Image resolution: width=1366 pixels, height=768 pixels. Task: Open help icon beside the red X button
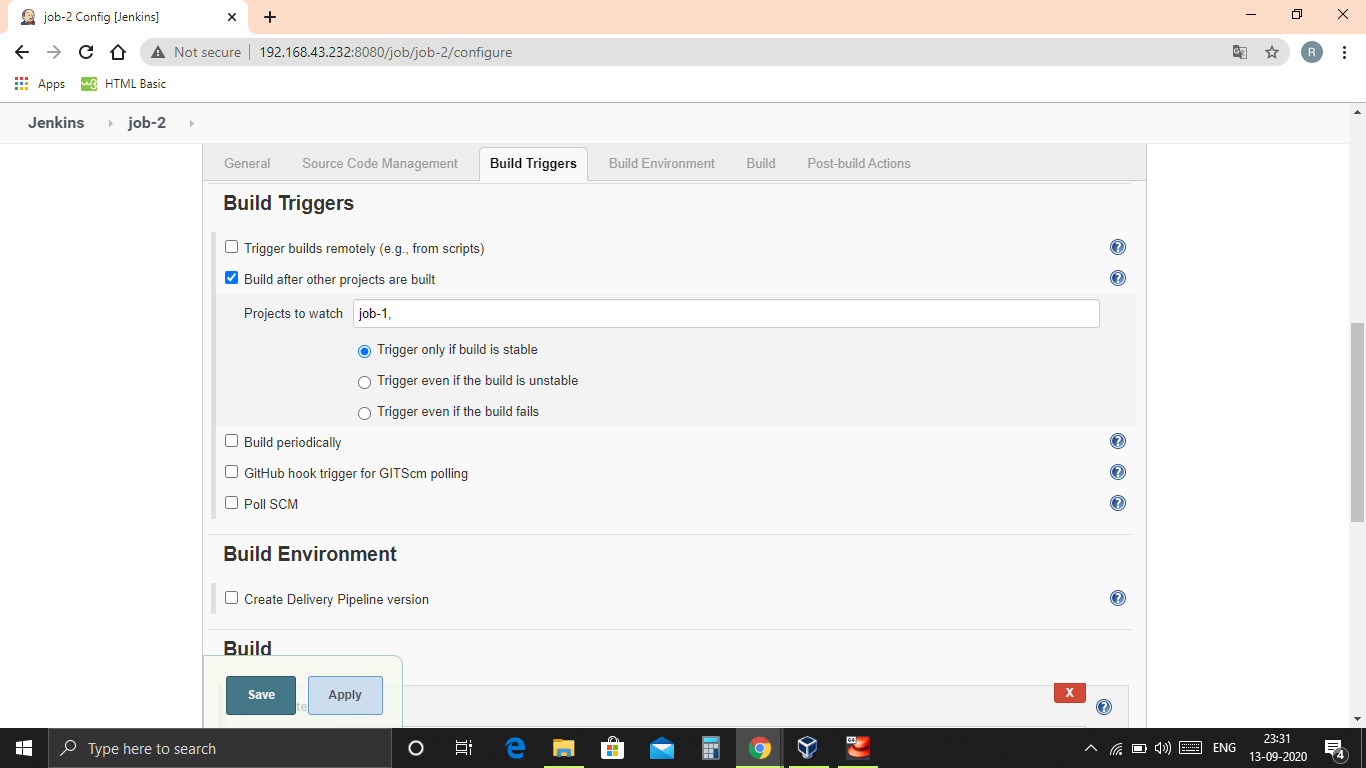click(1104, 707)
